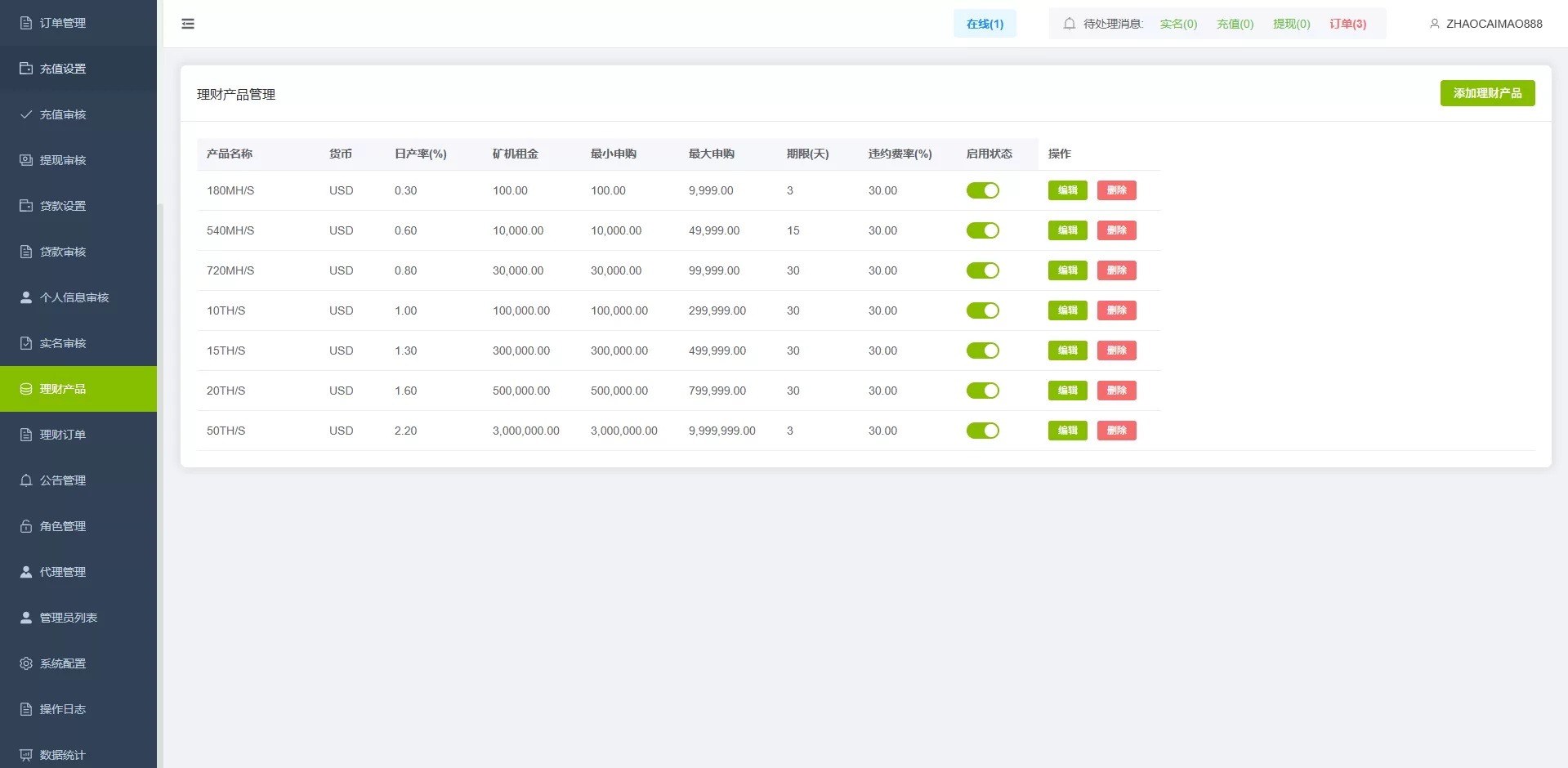Image resolution: width=1568 pixels, height=768 pixels.
Task: Go to 订单管理 in the sidebar
Action: coord(63,23)
